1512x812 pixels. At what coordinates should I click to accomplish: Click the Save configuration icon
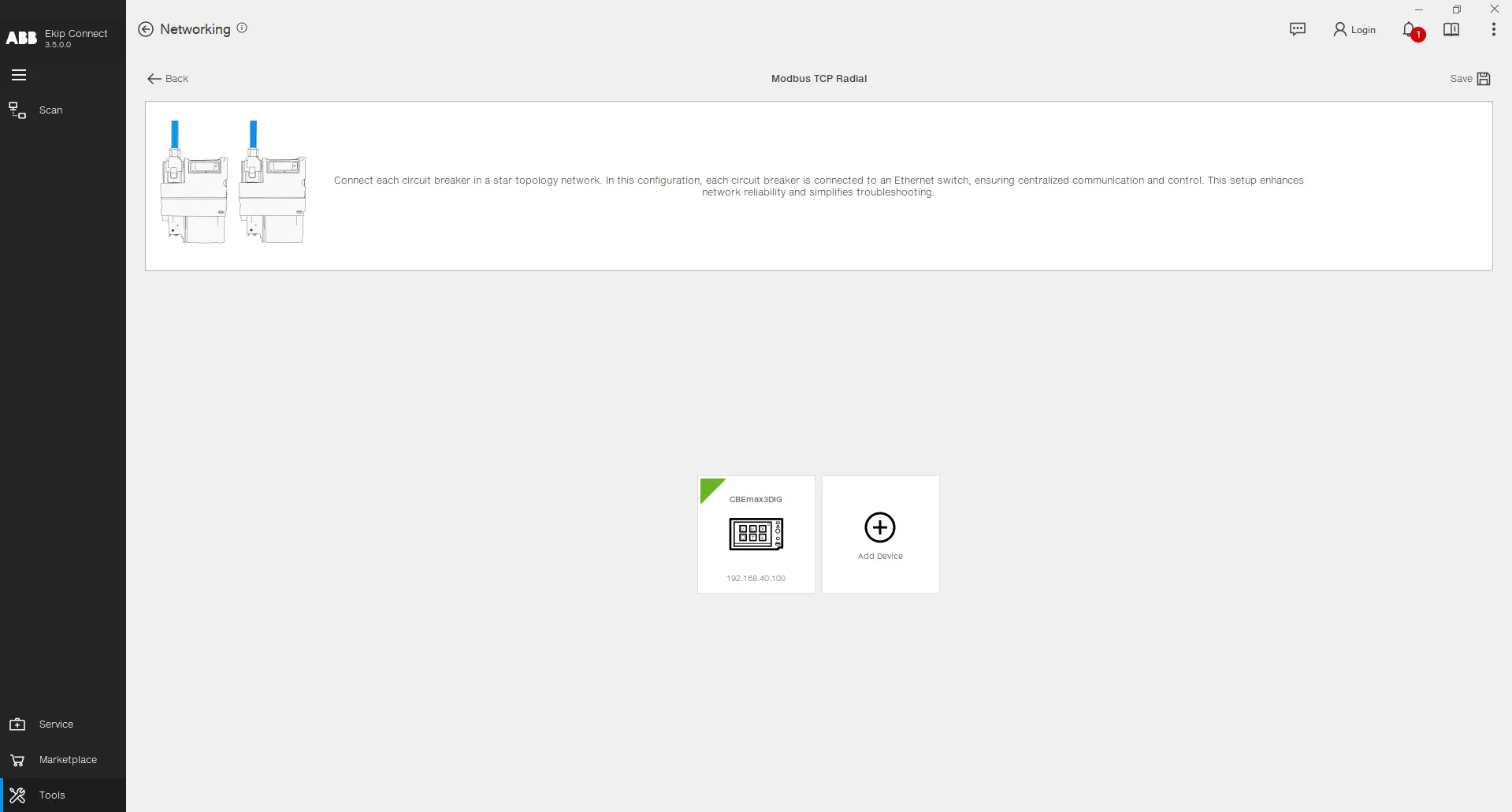pyautogui.click(x=1484, y=79)
